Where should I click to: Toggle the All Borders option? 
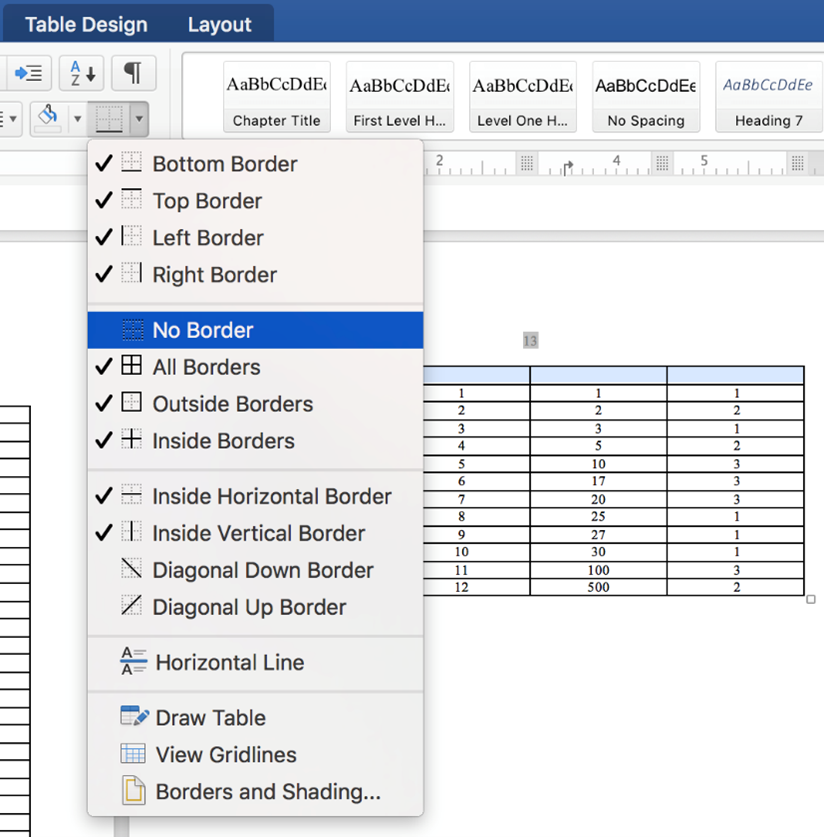pos(255,367)
